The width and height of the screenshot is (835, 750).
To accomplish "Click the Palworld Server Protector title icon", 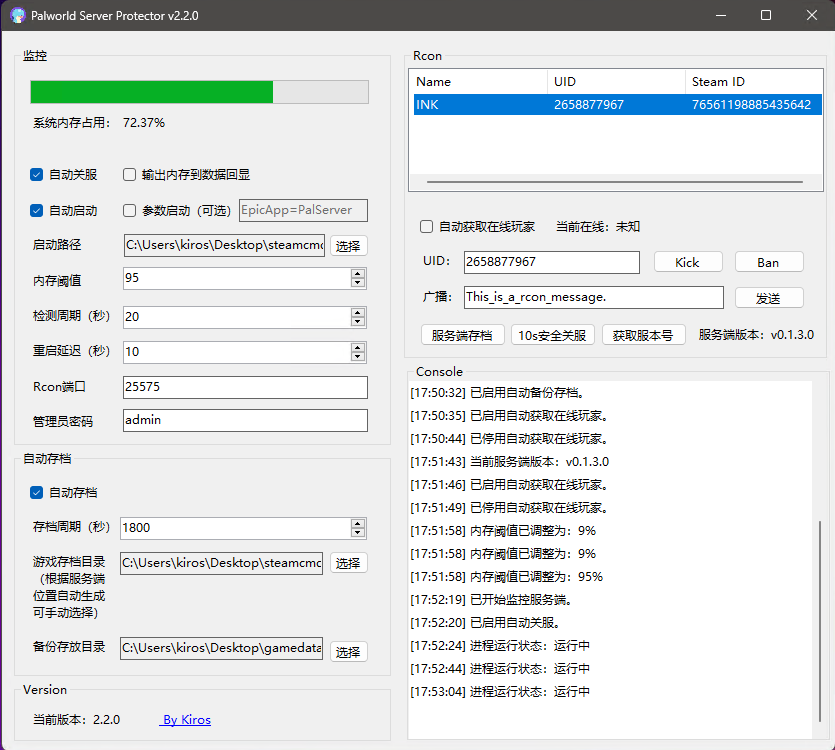I will pyautogui.click(x=18, y=15).
